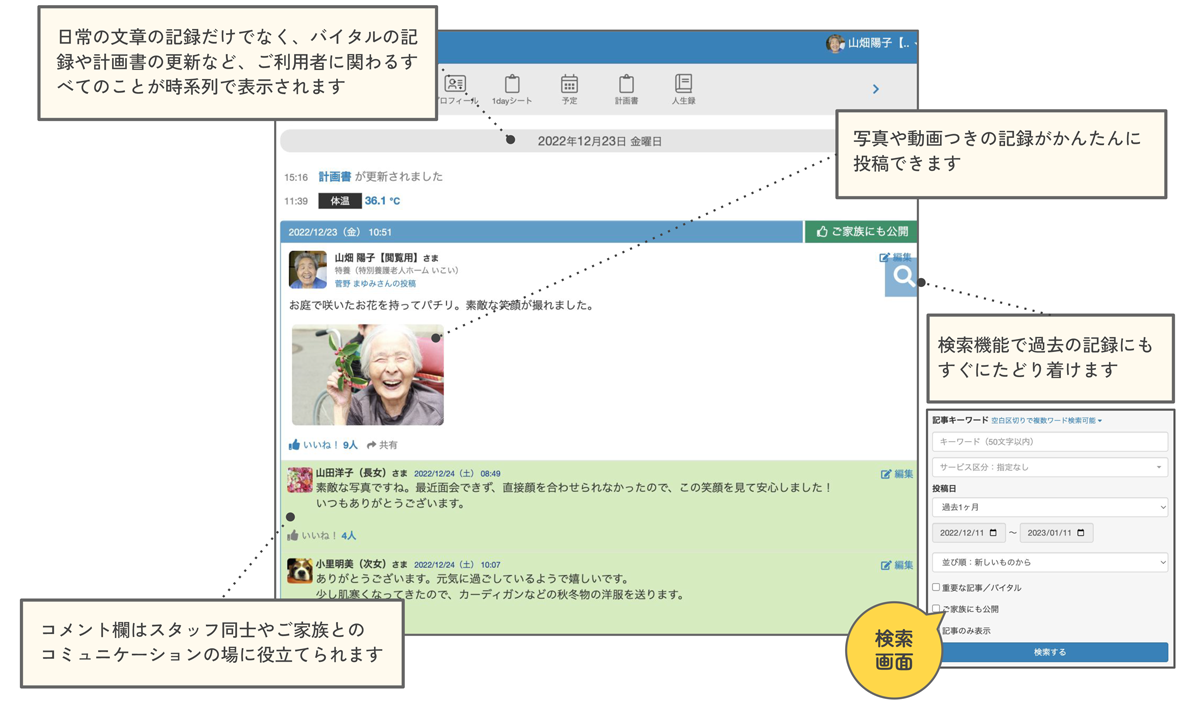Viewport: 1200px width, 702px height.
Task: Click the 検索する search button
Action: [x=1049, y=652]
